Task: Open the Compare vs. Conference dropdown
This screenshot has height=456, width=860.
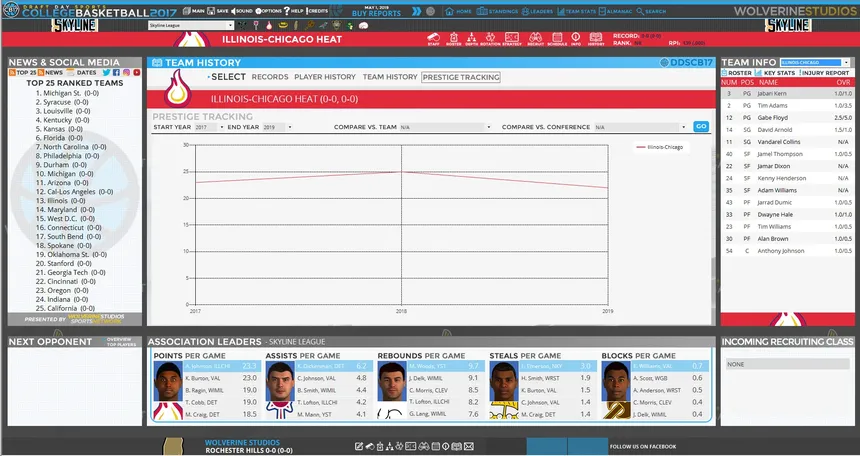Action: click(641, 127)
